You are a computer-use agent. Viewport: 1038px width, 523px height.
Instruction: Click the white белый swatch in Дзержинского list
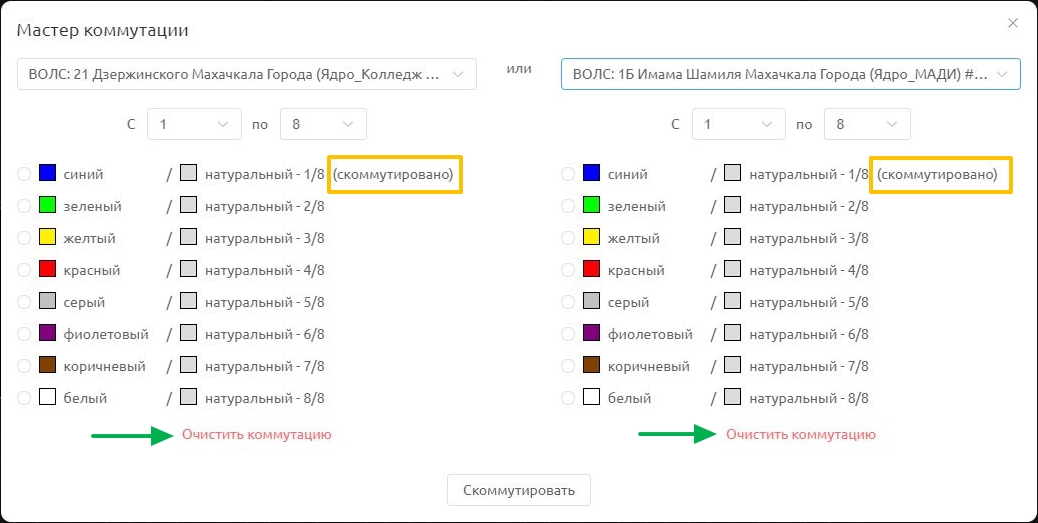(x=47, y=397)
